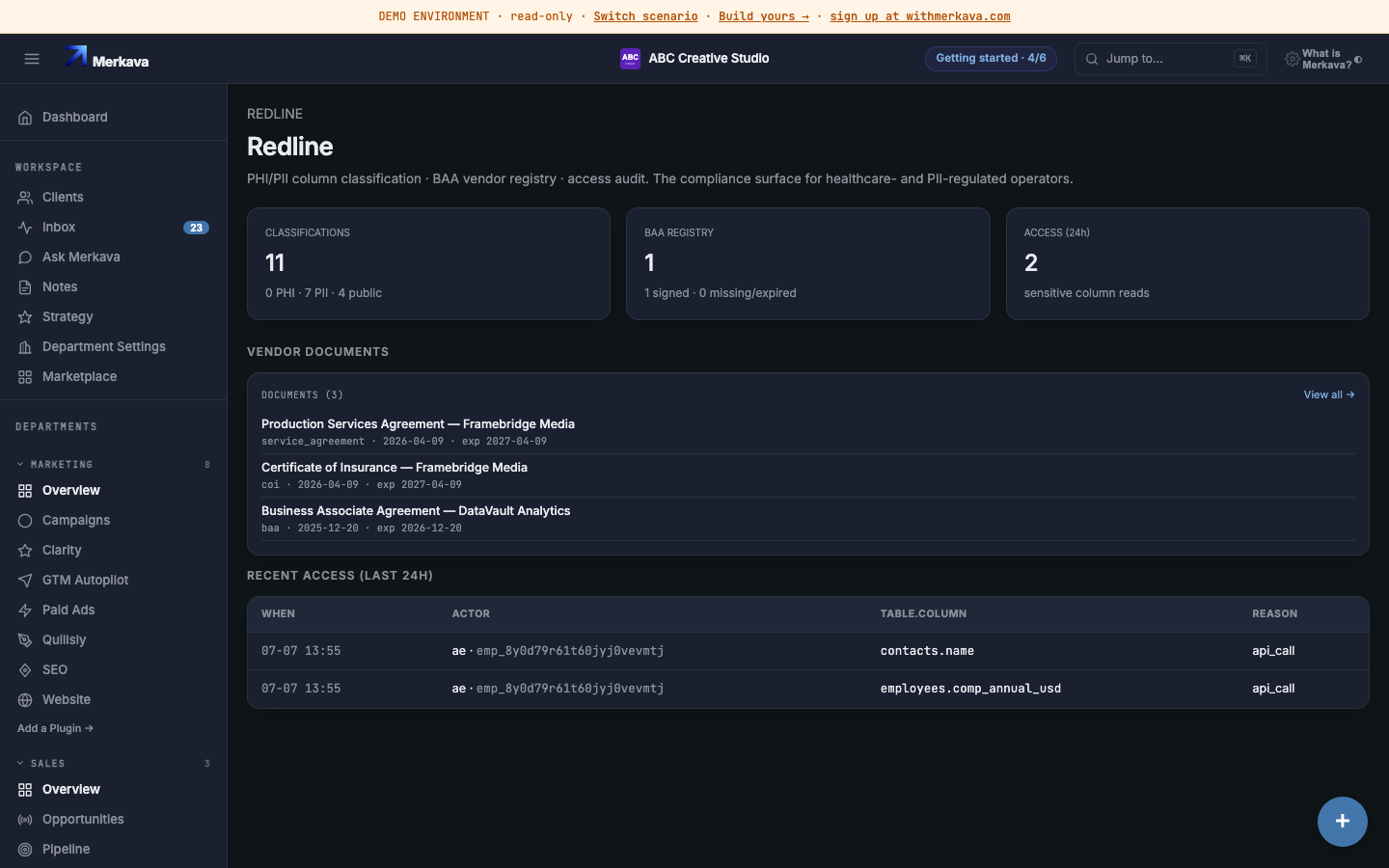Click the Dashboard home icon
Screen dimensions: 1389x868
click(x=25, y=118)
